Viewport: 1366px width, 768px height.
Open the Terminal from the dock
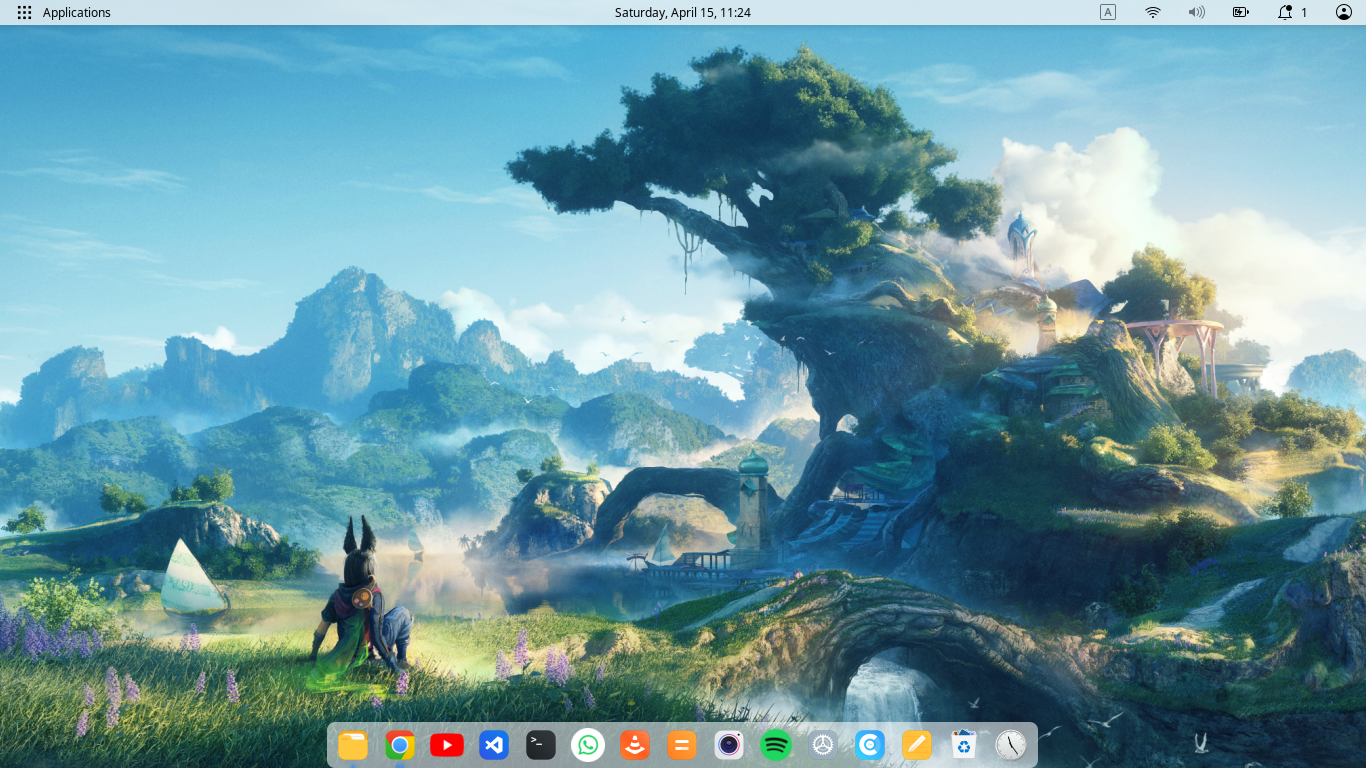click(540, 744)
